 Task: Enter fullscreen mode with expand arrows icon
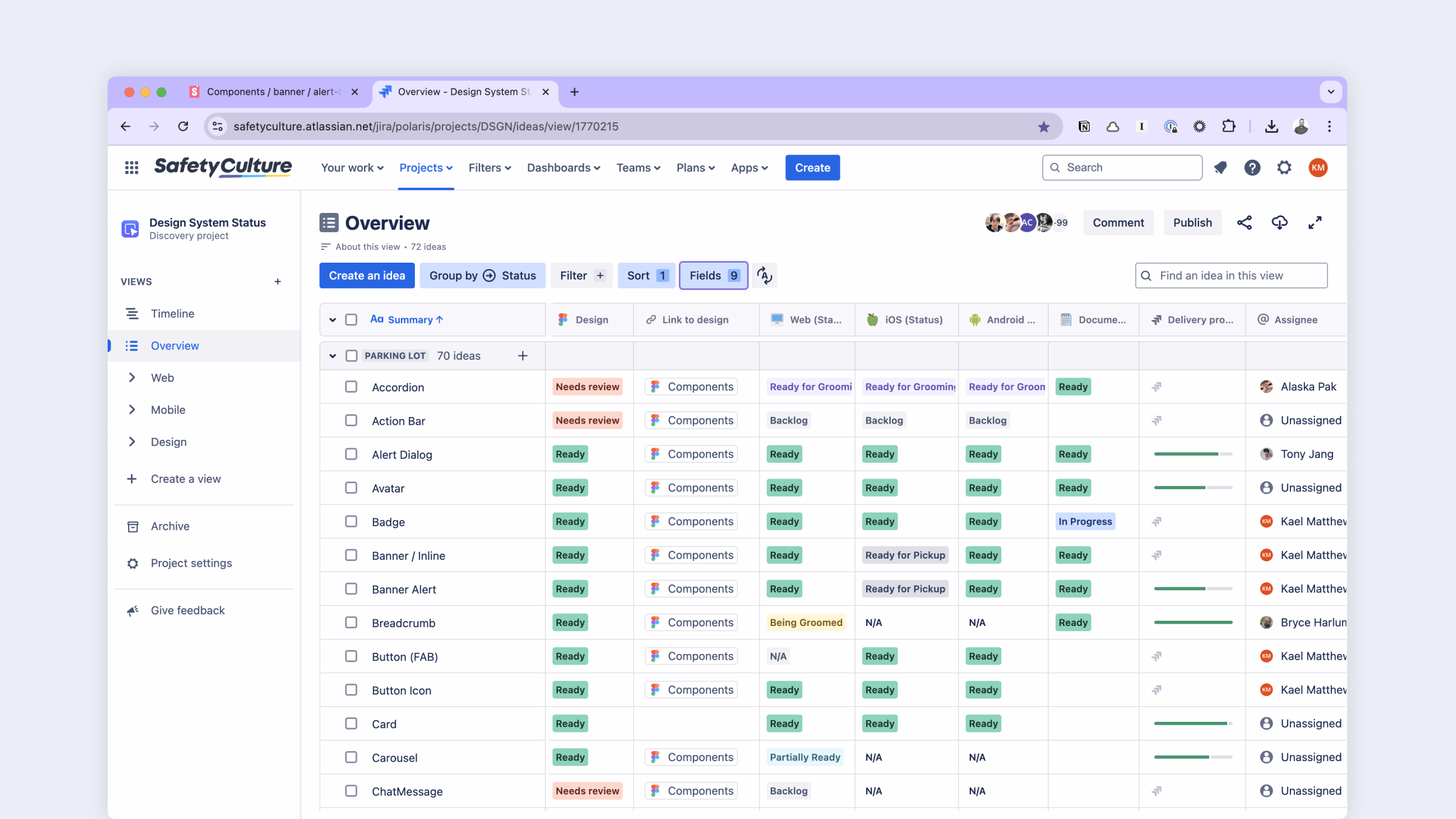(x=1314, y=223)
